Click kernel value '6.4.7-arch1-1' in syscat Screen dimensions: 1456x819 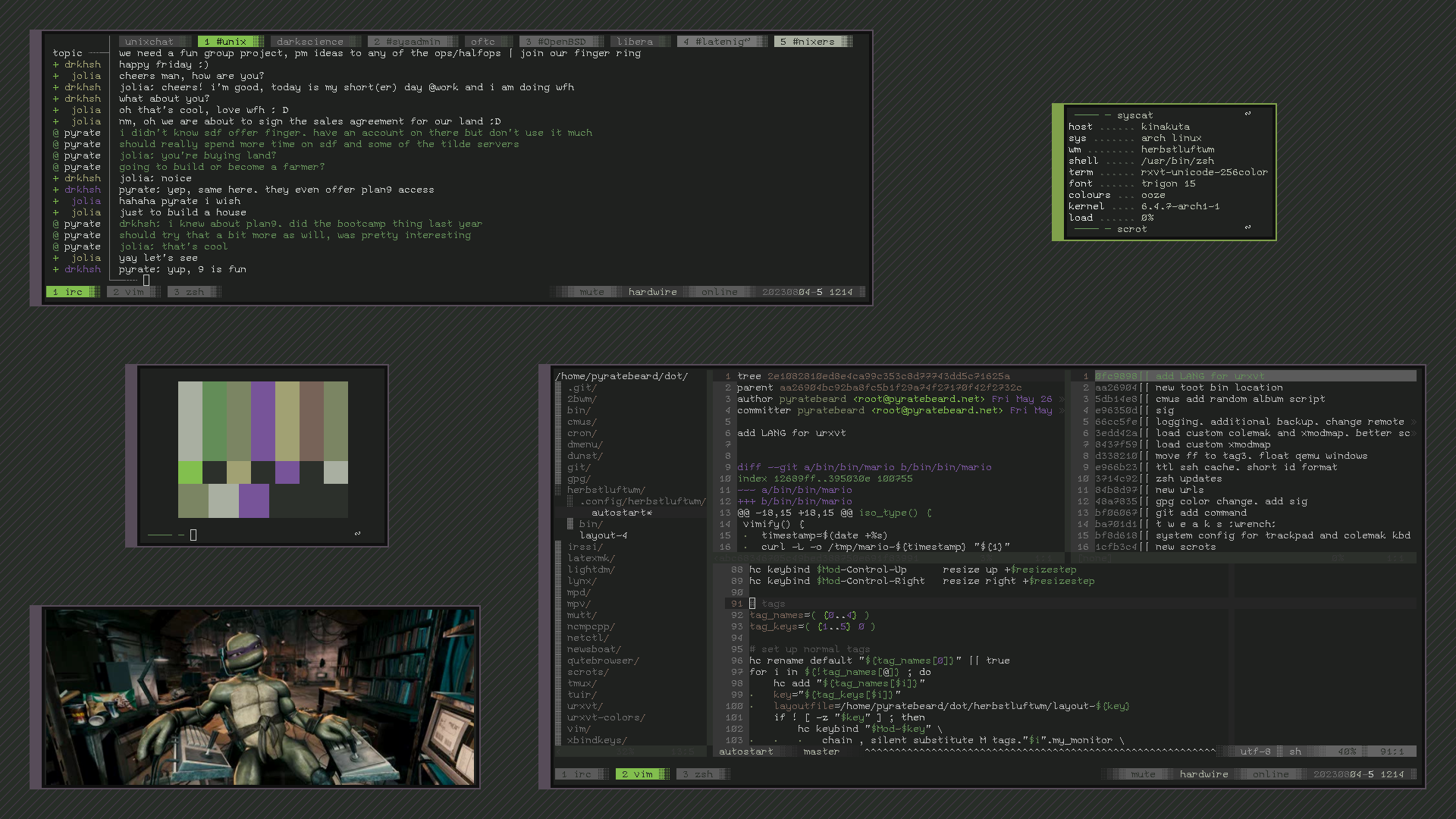coord(1180,206)
